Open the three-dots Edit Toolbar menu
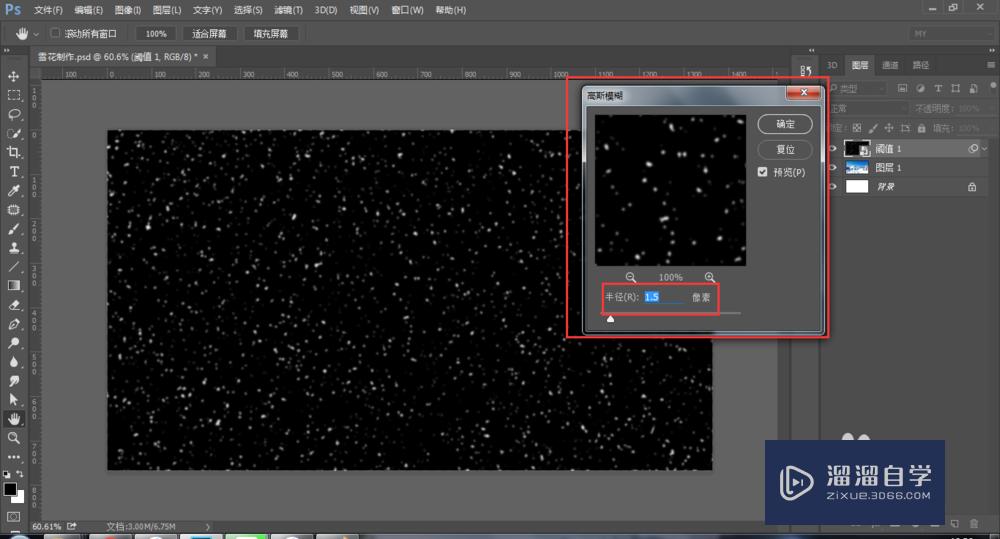 click(13, 457)
